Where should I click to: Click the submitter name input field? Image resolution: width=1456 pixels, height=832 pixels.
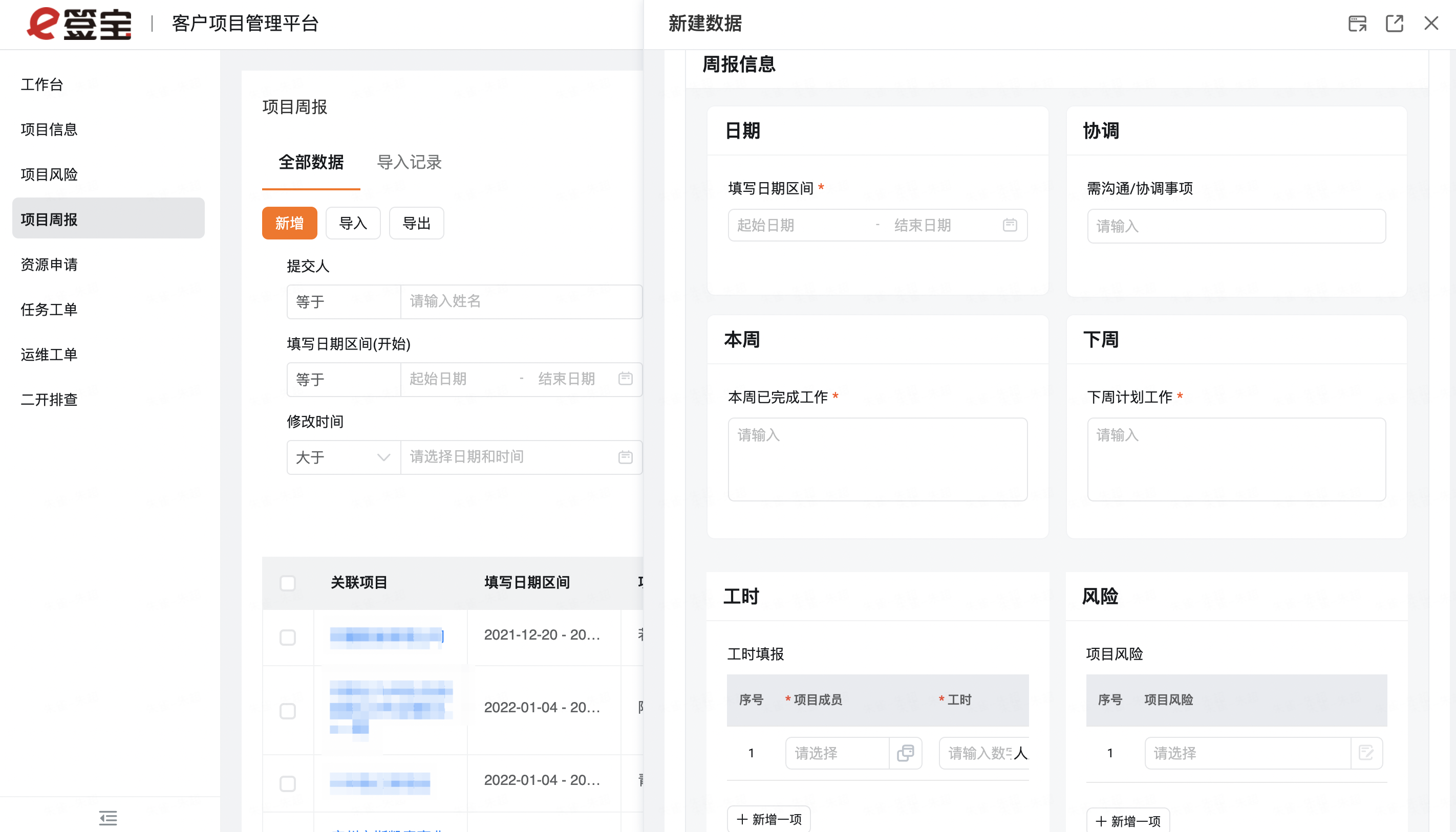click(521, 302)
